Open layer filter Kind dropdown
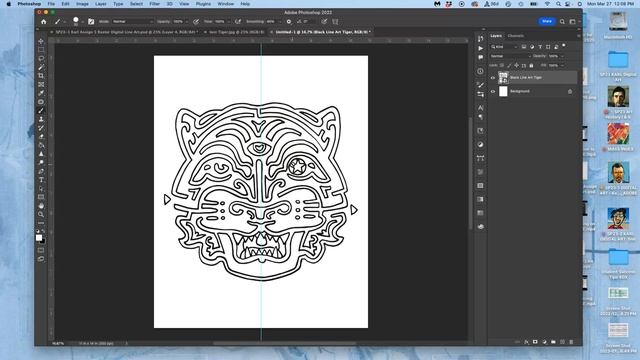The image size is (640, 360). pos(504,47)
